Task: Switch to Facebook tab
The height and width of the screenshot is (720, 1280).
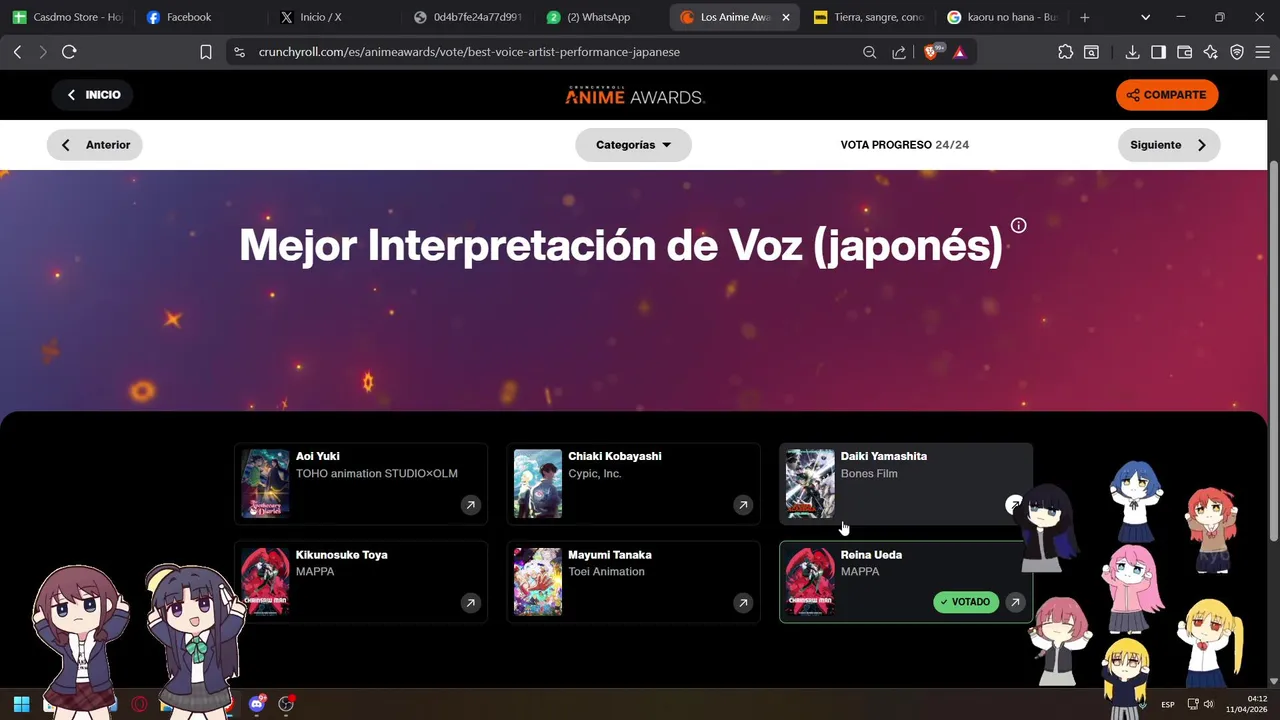Action: [200, 17]
